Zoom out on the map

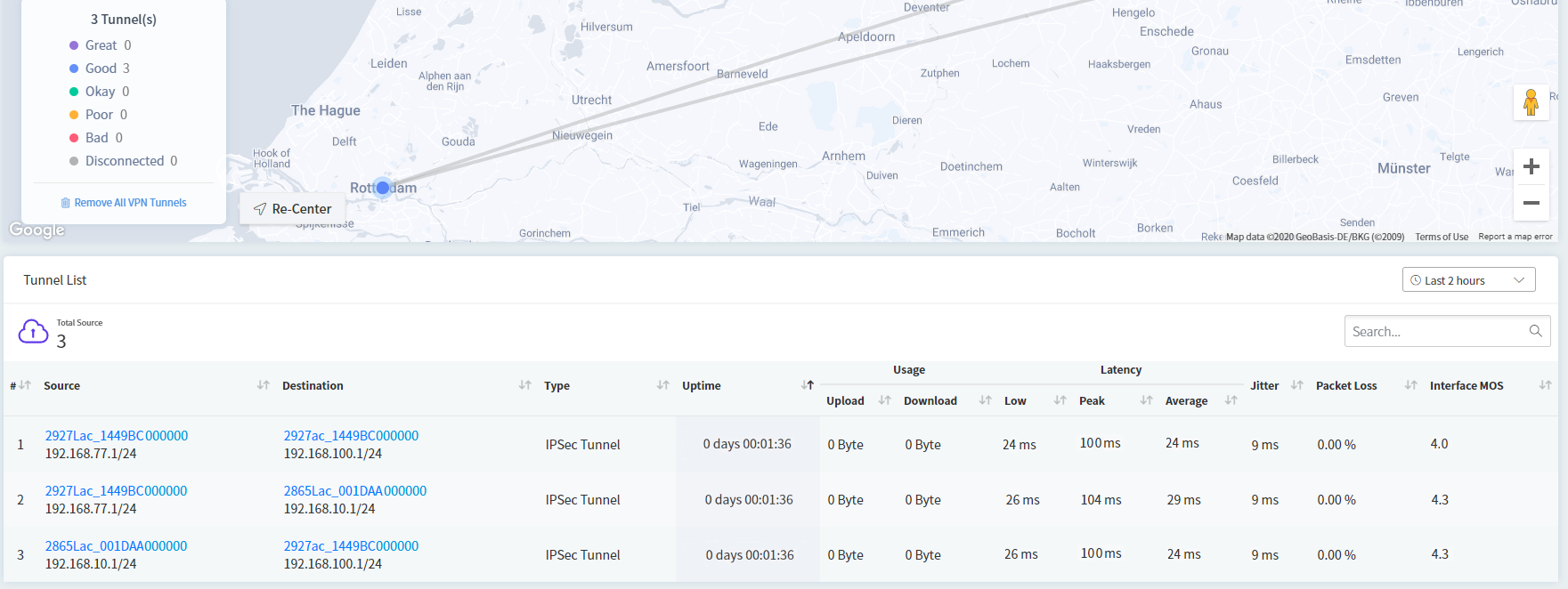(x=1531, y=203)
